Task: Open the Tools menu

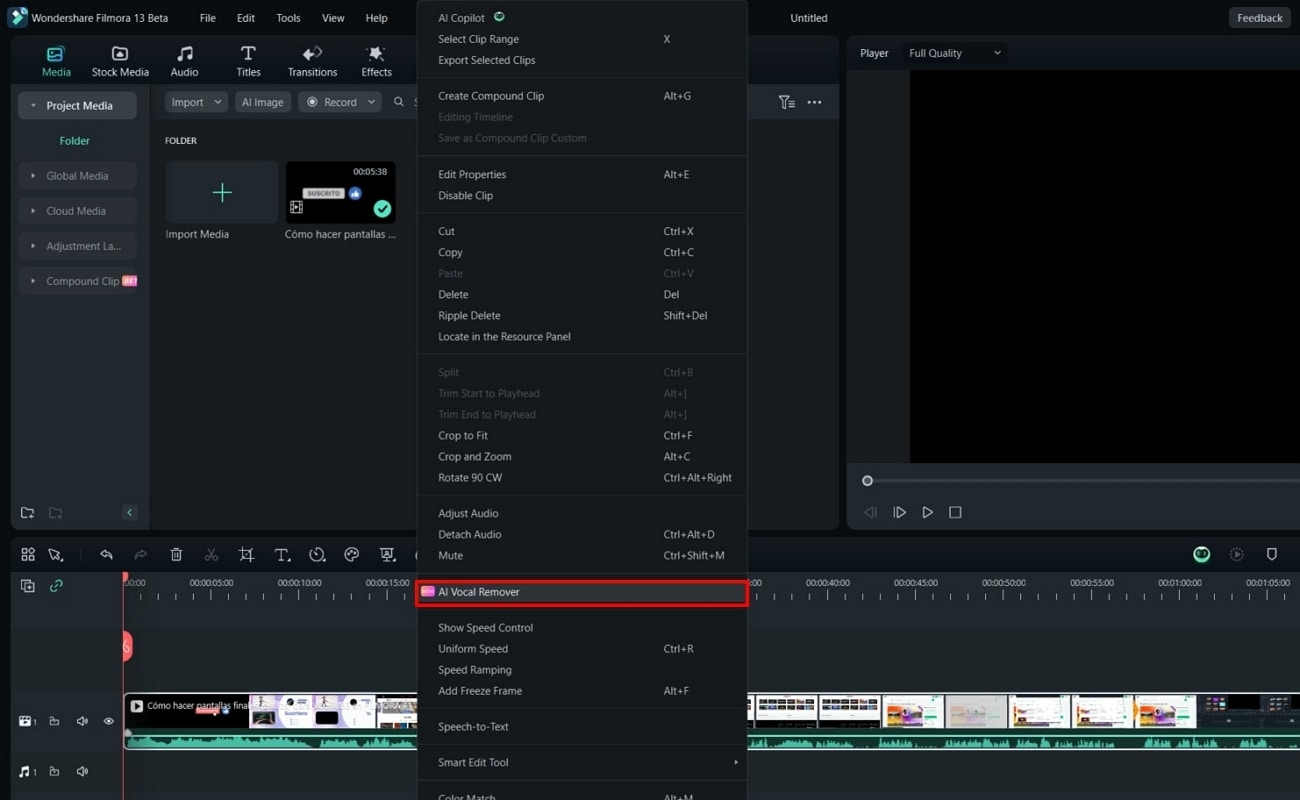Action: (x=288, y=18)
